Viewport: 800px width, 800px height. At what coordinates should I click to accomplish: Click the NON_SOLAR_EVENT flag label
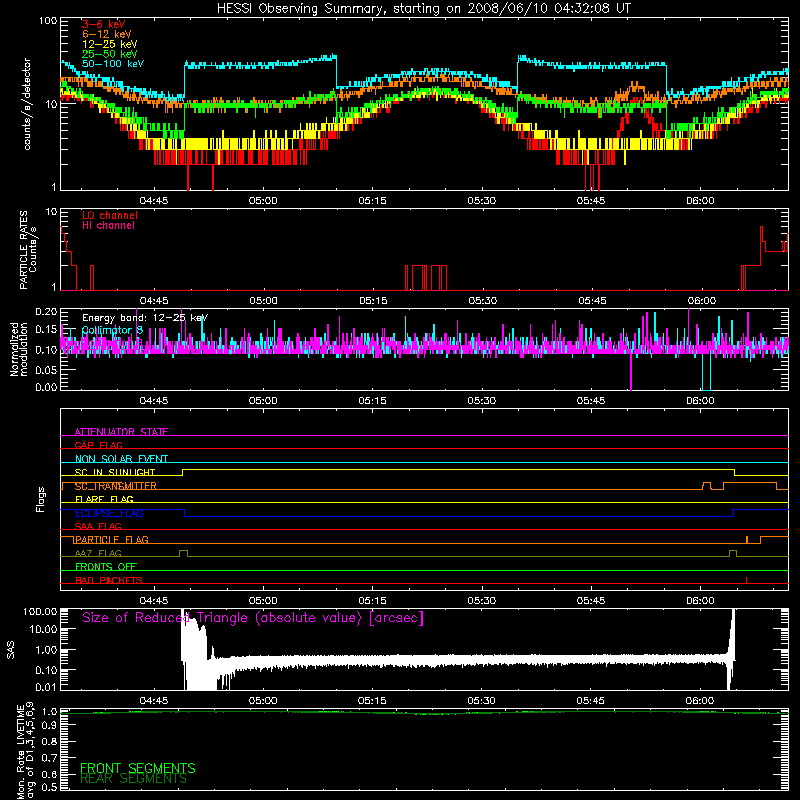click(121, 459)
